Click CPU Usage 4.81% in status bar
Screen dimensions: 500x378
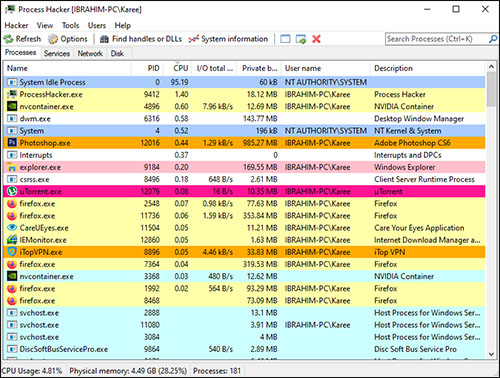[32, 371]
